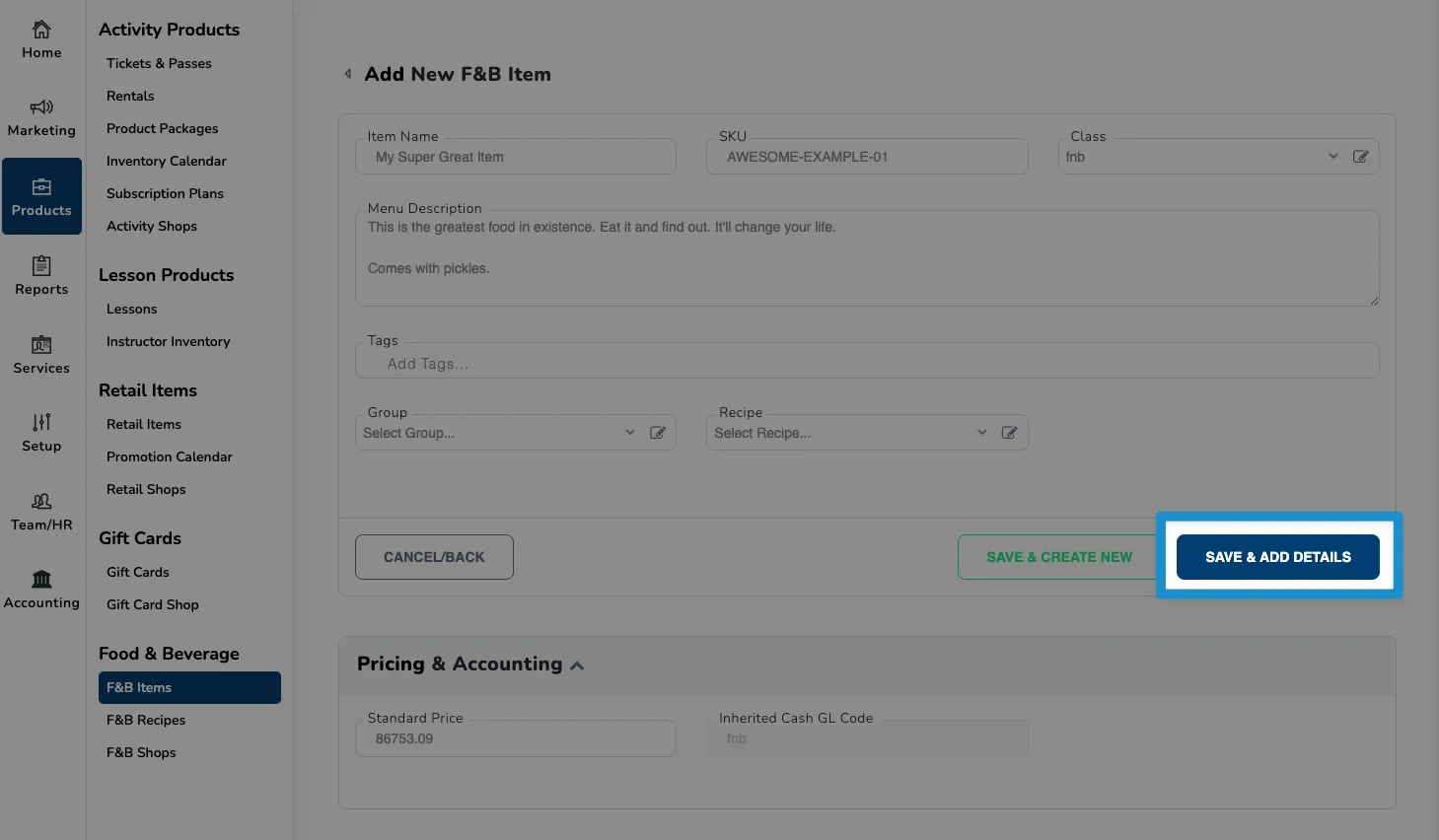
Task: Click SAVE & CREATE NEW
Action: (x=1059, y=557)
